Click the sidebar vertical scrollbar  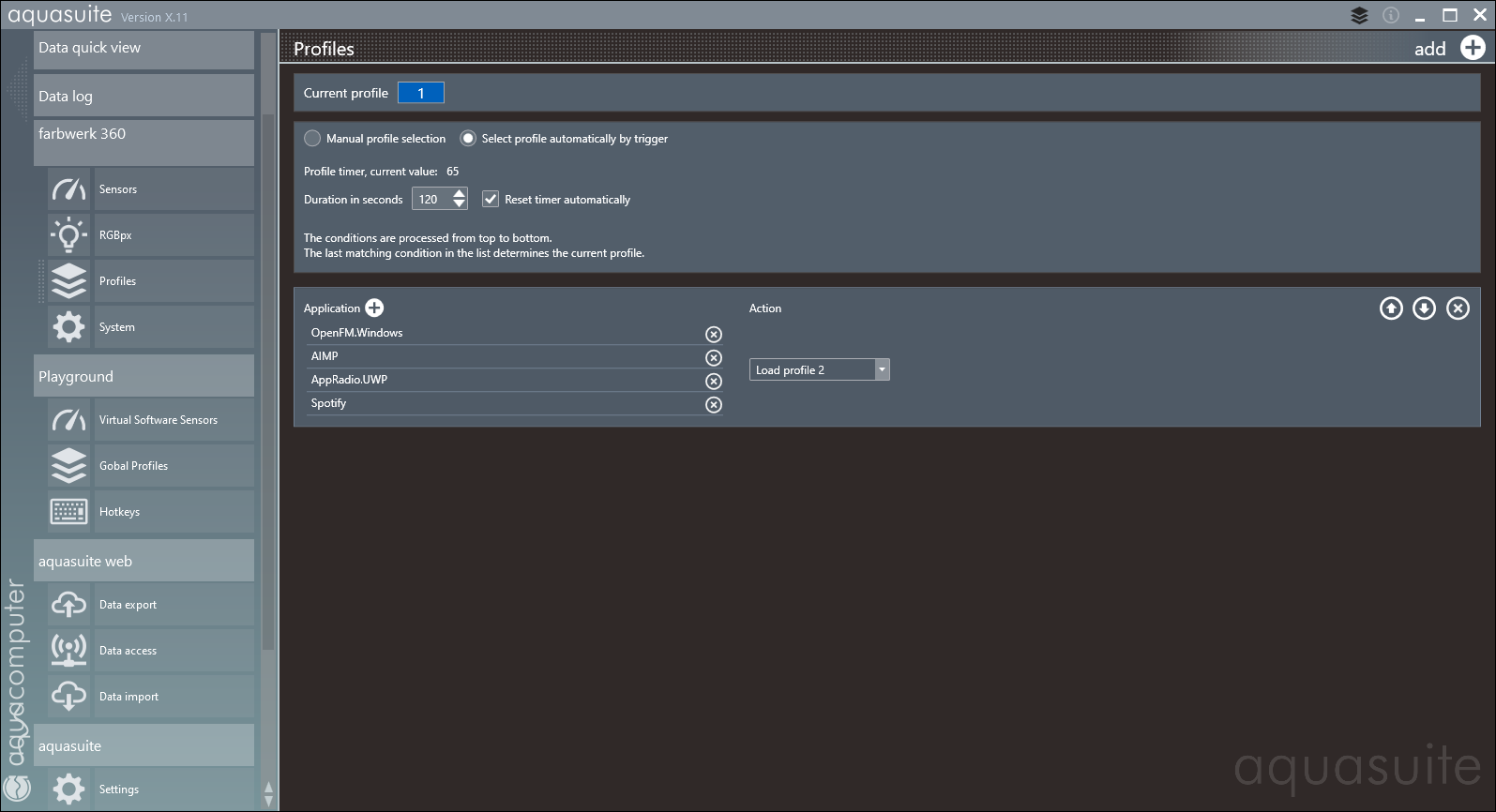click(268, 375)
